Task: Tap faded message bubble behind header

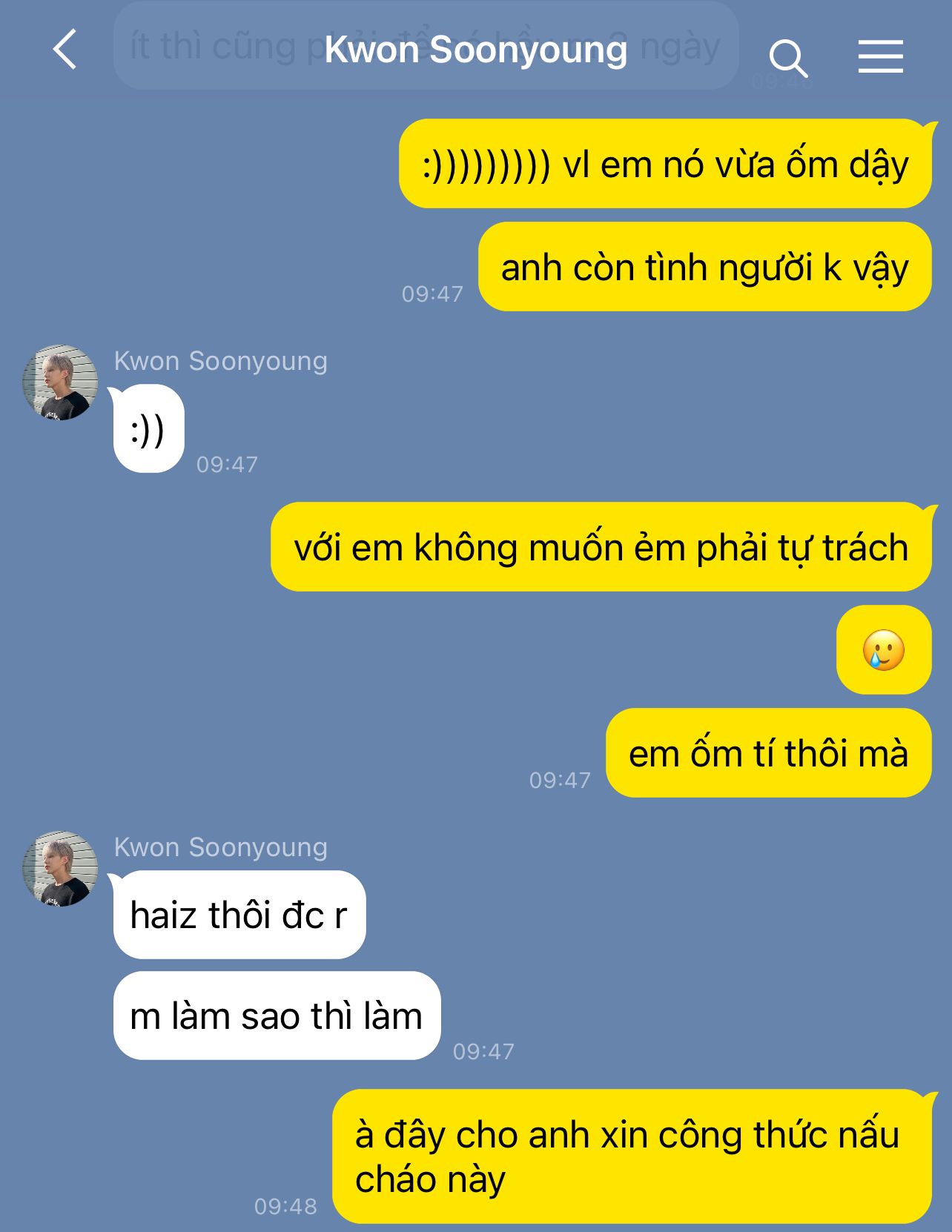Action: pos(426,46)
